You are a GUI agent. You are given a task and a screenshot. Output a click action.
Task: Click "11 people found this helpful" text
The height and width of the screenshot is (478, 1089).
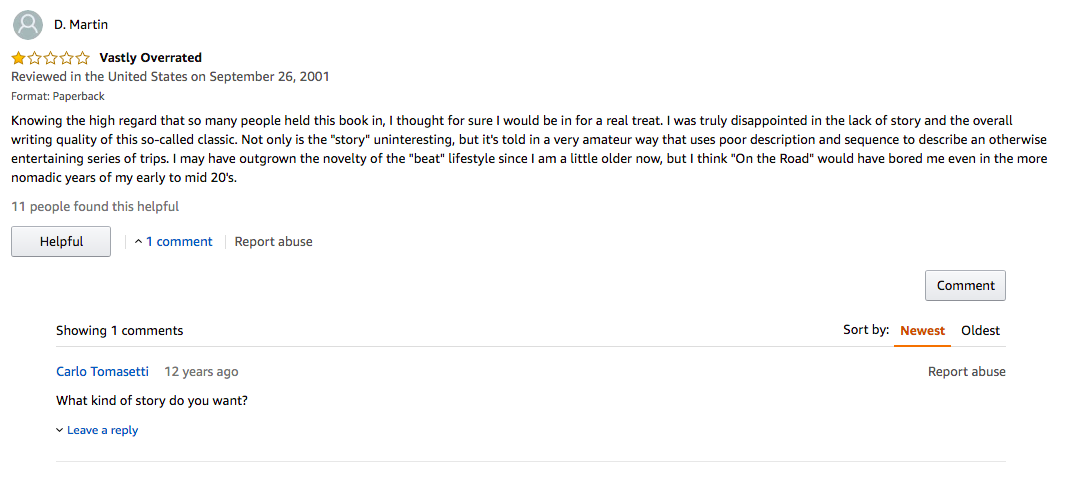pos(95,206)
